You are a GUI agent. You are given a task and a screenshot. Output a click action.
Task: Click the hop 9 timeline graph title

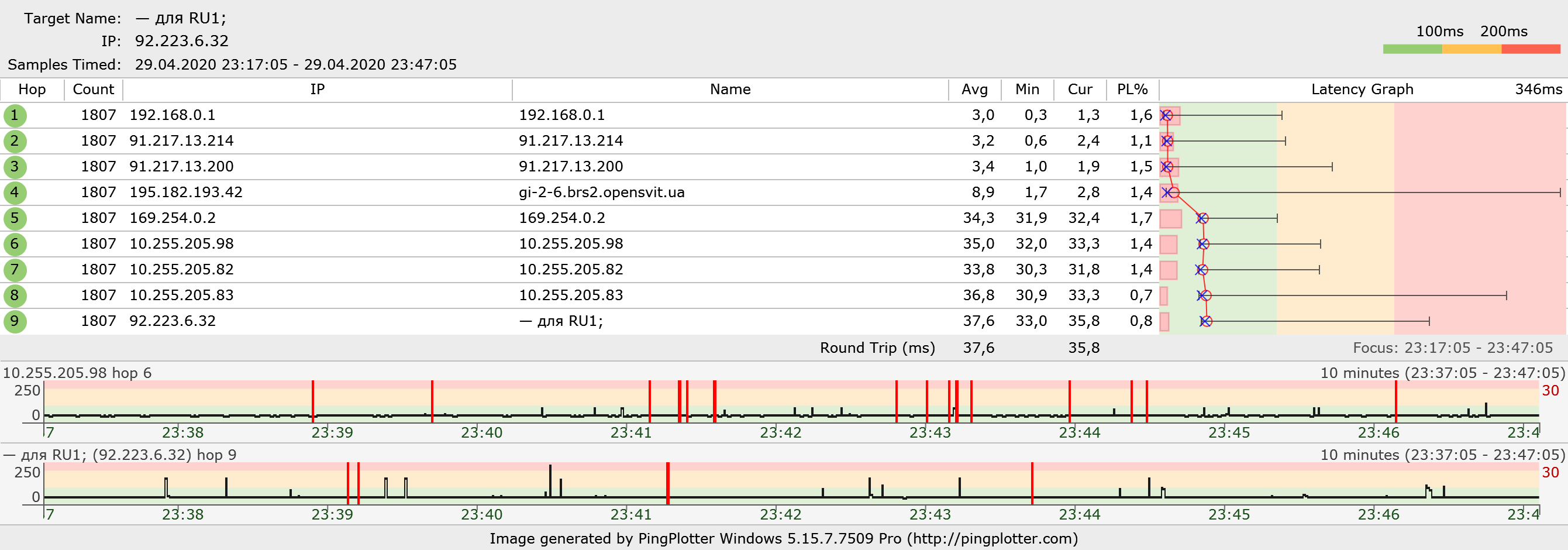(119, 455)
